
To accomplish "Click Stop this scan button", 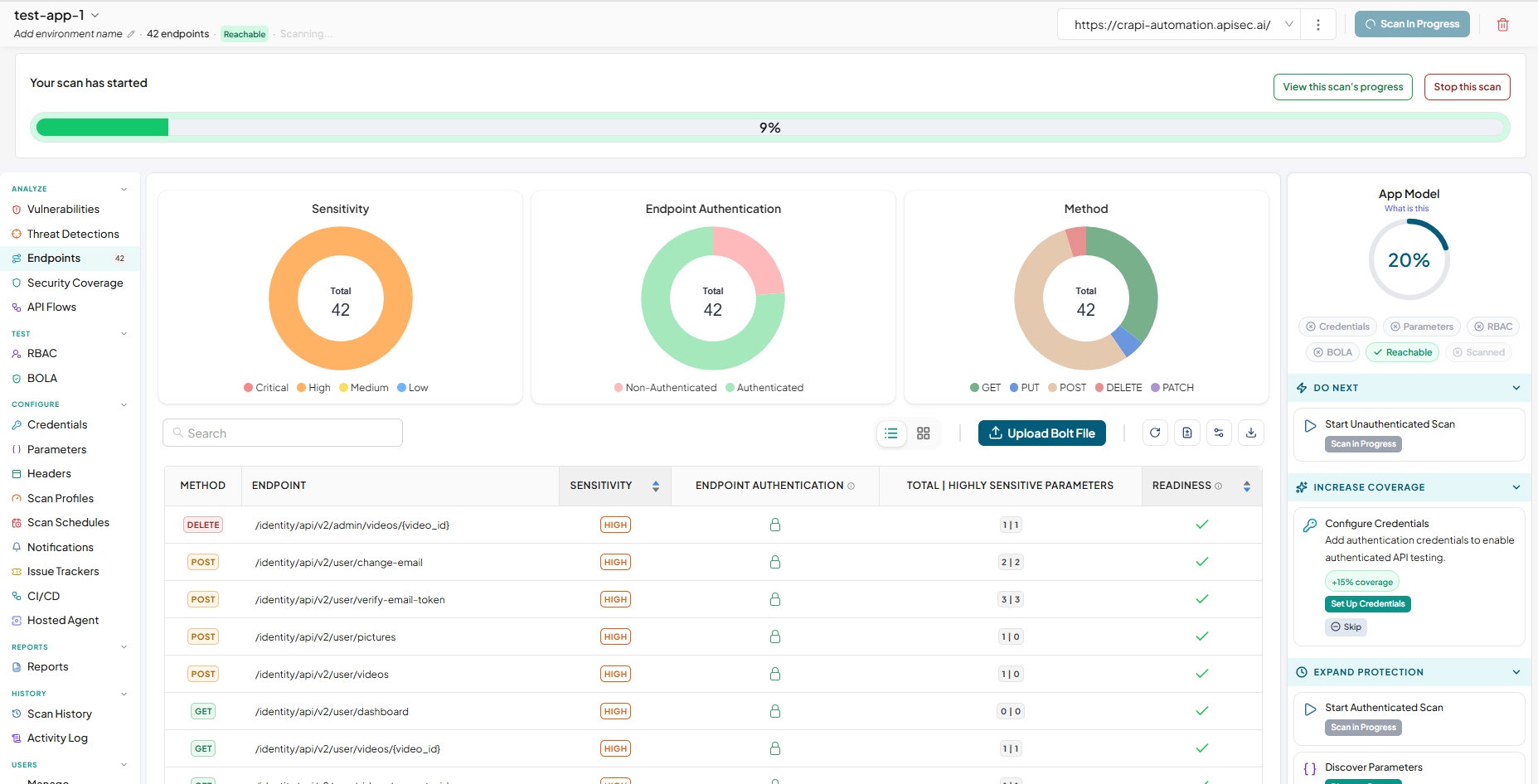I will click(1468, 87).
